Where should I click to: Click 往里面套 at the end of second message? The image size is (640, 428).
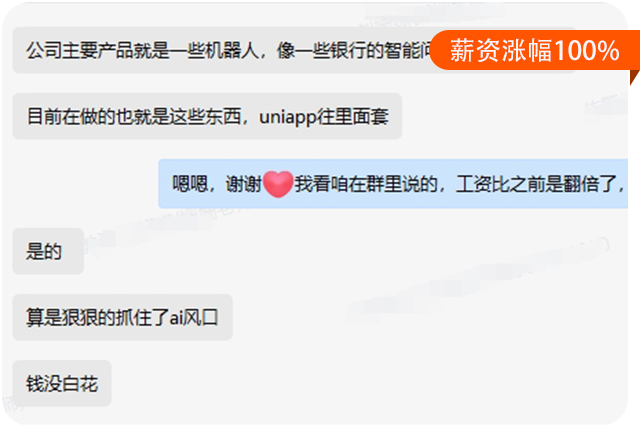pos(353,117)
